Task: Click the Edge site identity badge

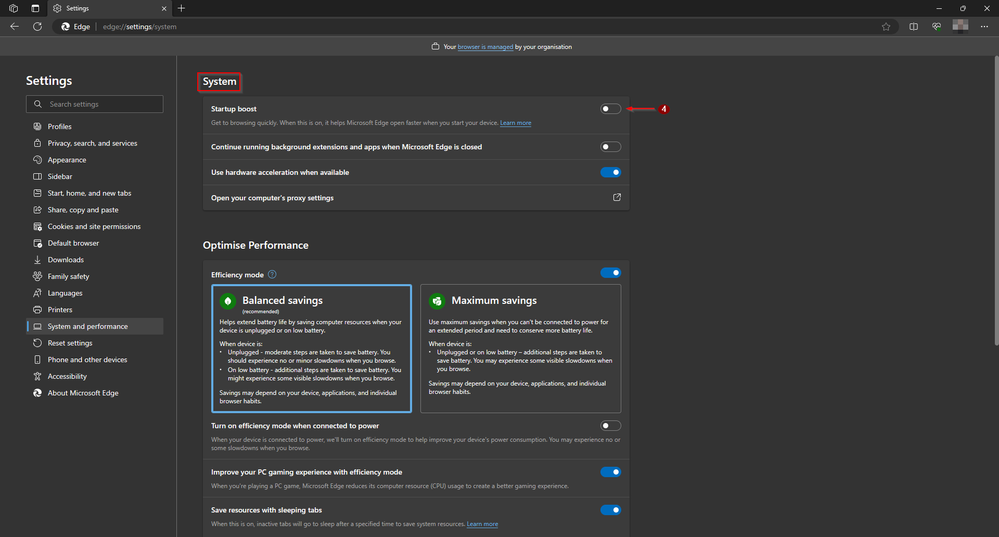Action: tap(76, 27)
